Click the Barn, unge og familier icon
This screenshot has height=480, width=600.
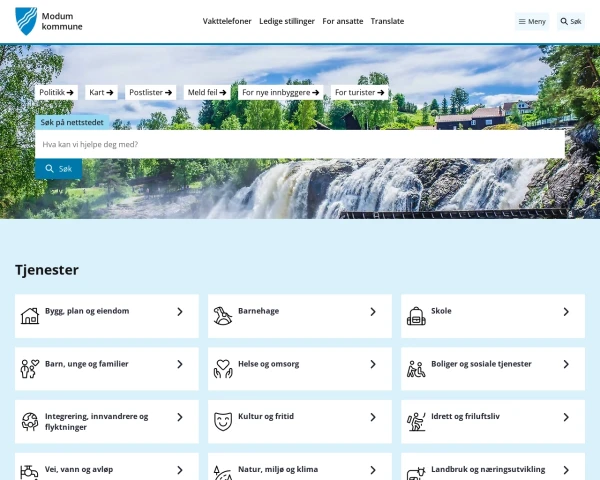pos(30,369)
